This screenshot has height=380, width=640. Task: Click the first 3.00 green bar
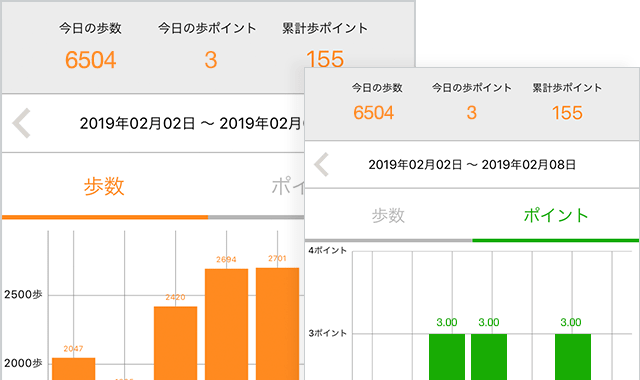coord(447,357)
